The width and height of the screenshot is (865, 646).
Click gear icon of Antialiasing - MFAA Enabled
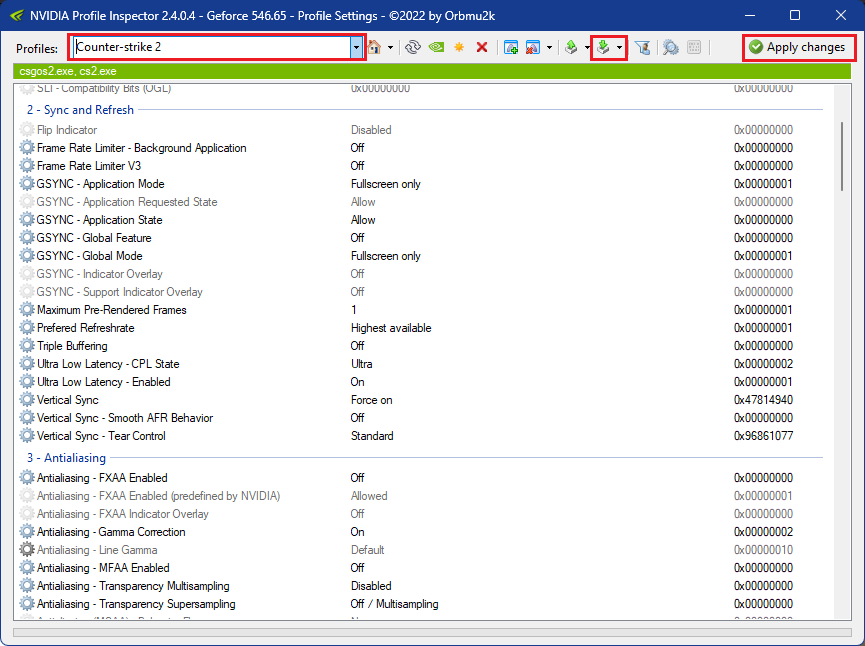click(27, 568)
